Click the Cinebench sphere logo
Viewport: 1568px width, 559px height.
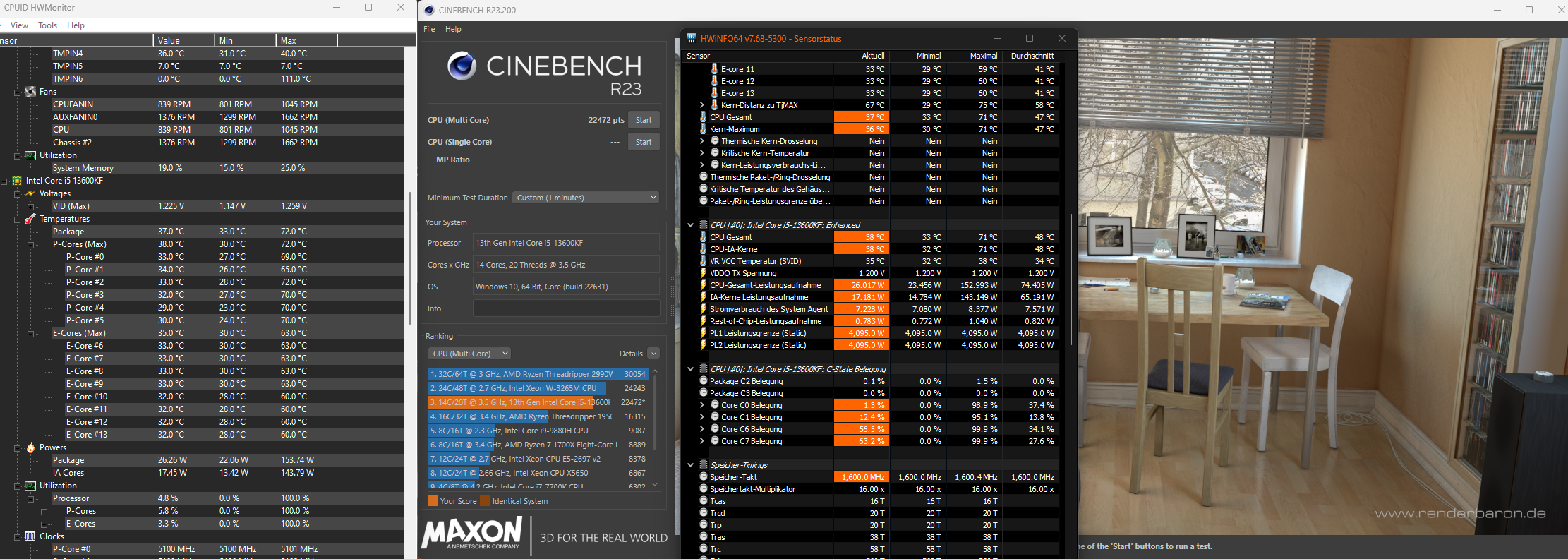[x=462, y=66]
